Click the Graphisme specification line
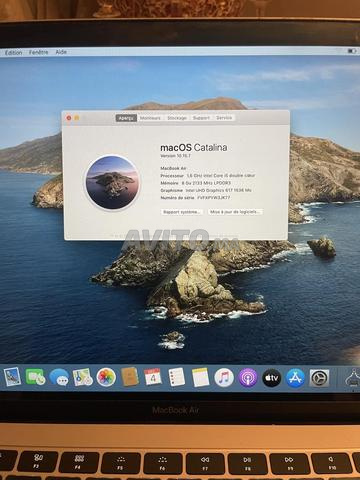 206,190
